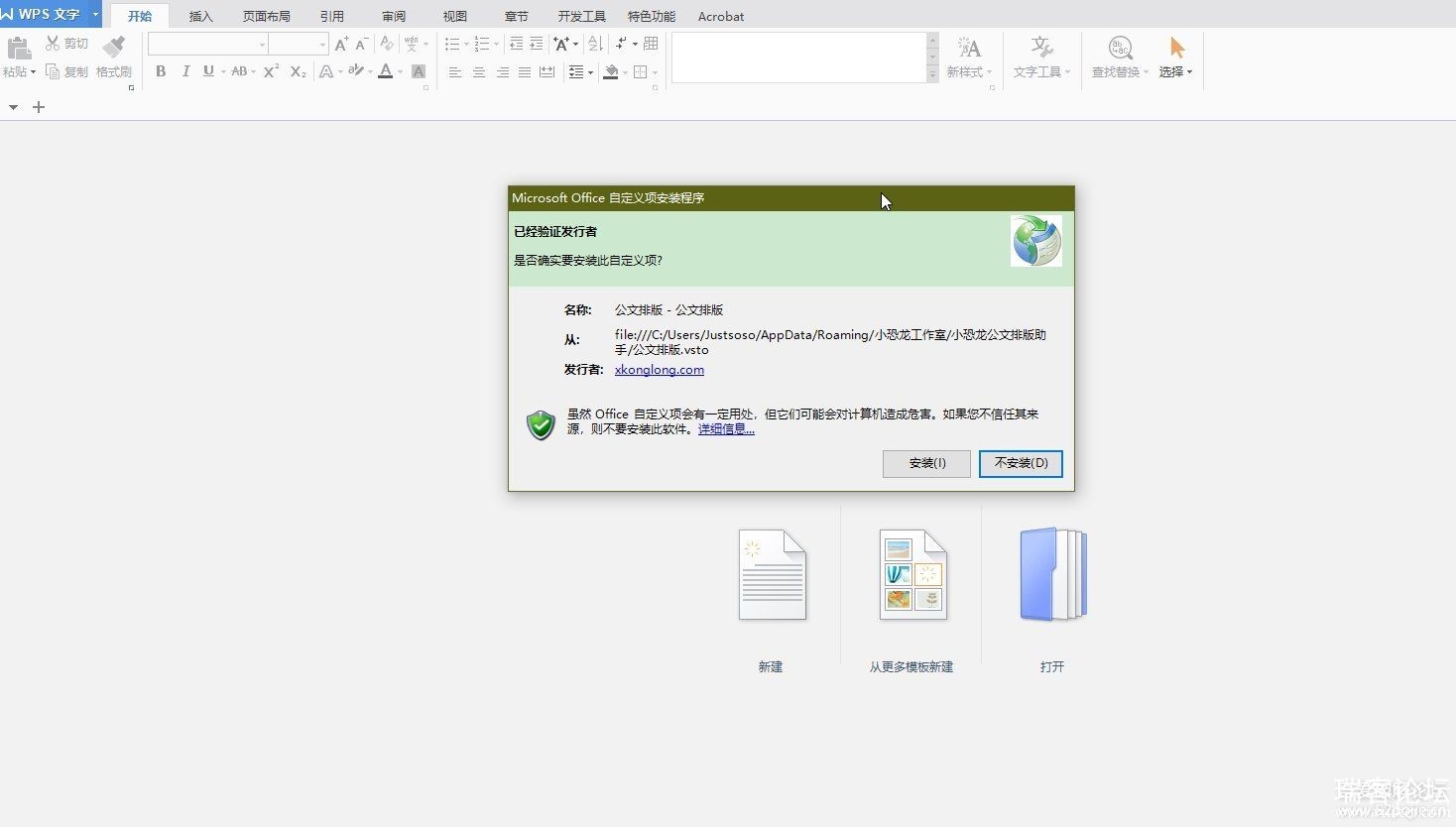
Task: Click the insert table grid icon
Action: click(x=651, y=44)
